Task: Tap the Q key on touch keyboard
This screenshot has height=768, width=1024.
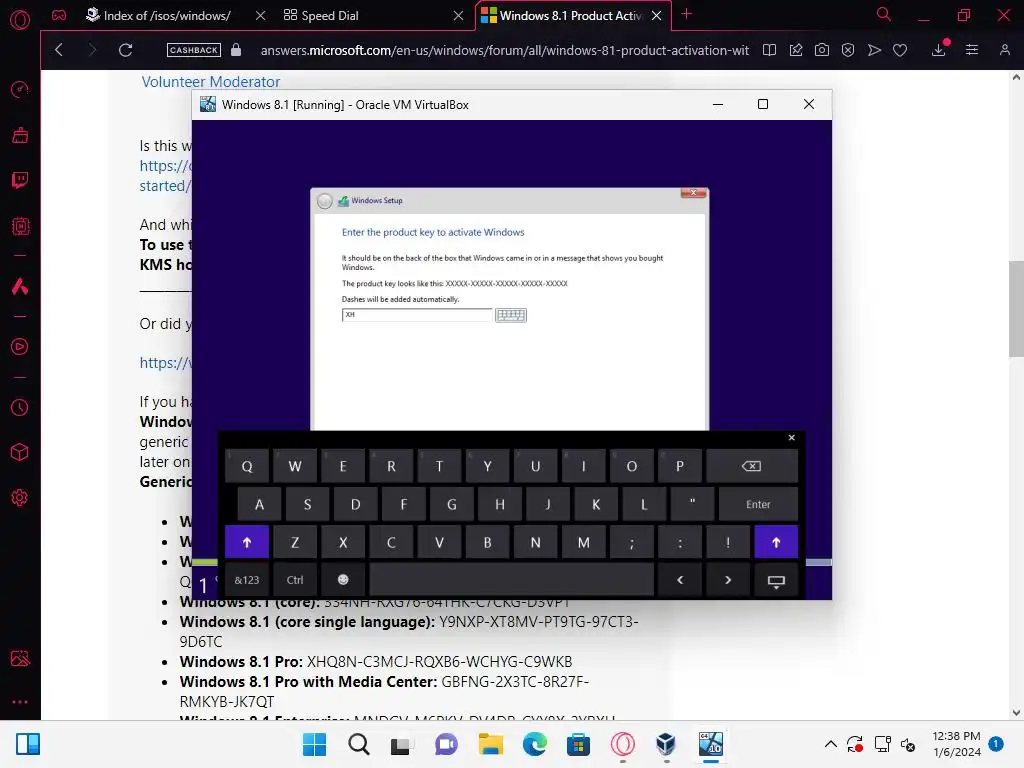Action: pos(247,466)
